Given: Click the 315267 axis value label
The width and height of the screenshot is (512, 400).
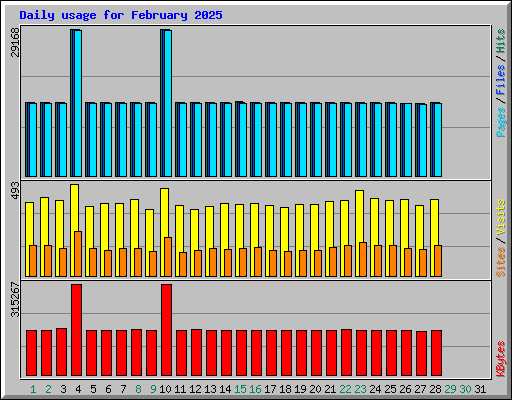Looking at the screenshot, I should click(15, 299).
